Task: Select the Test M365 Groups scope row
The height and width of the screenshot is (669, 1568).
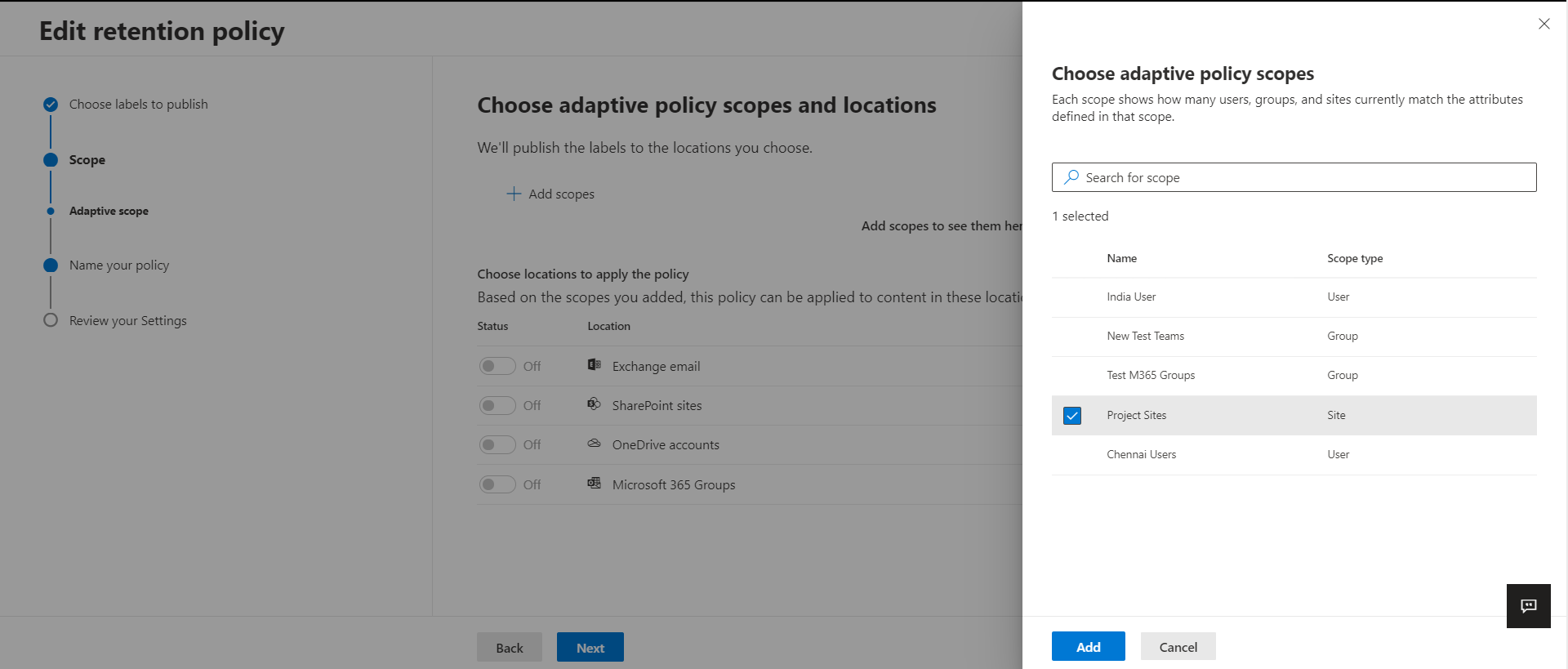Action: point(1294,376)
